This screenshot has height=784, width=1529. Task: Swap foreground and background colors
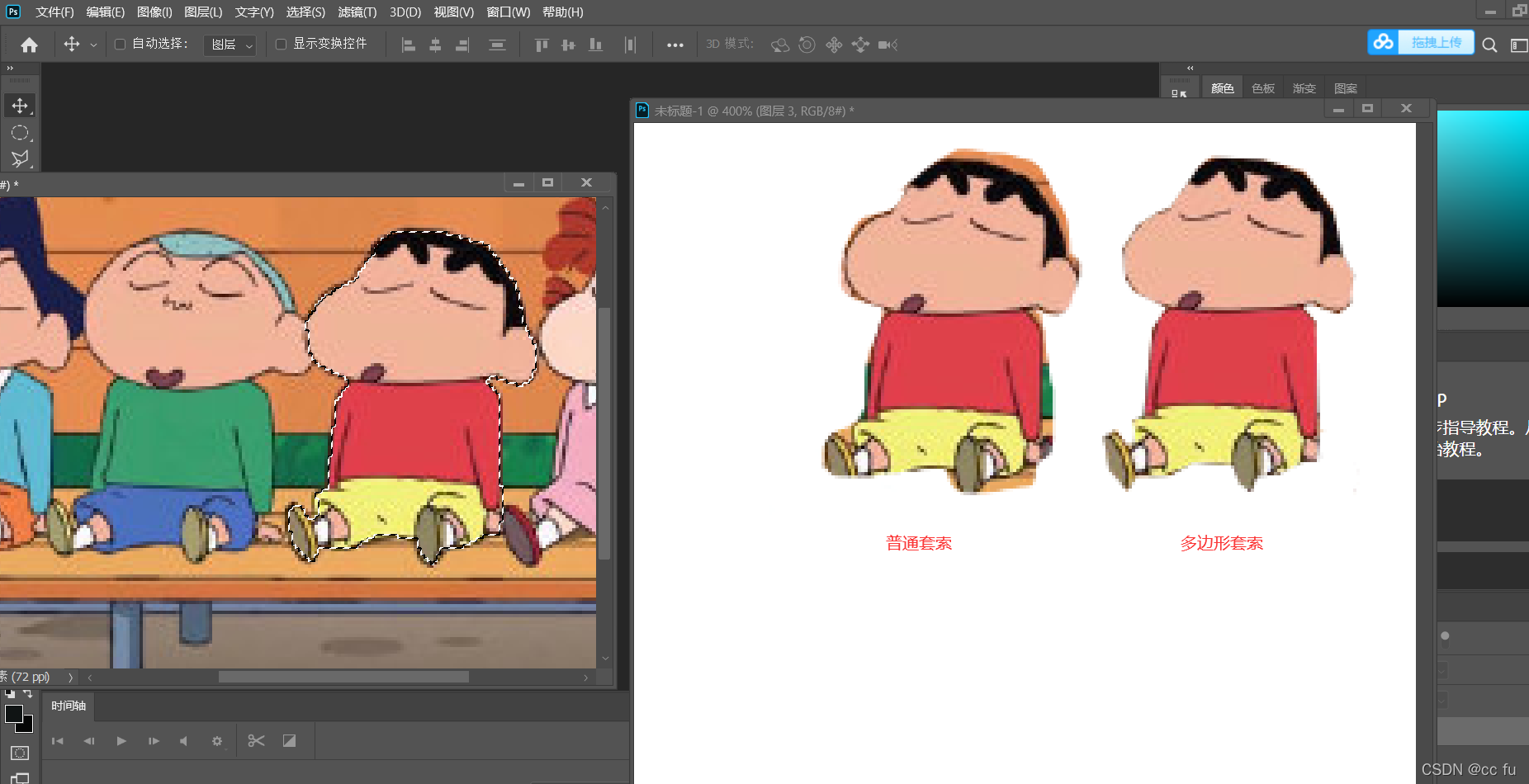coord(27,695)
